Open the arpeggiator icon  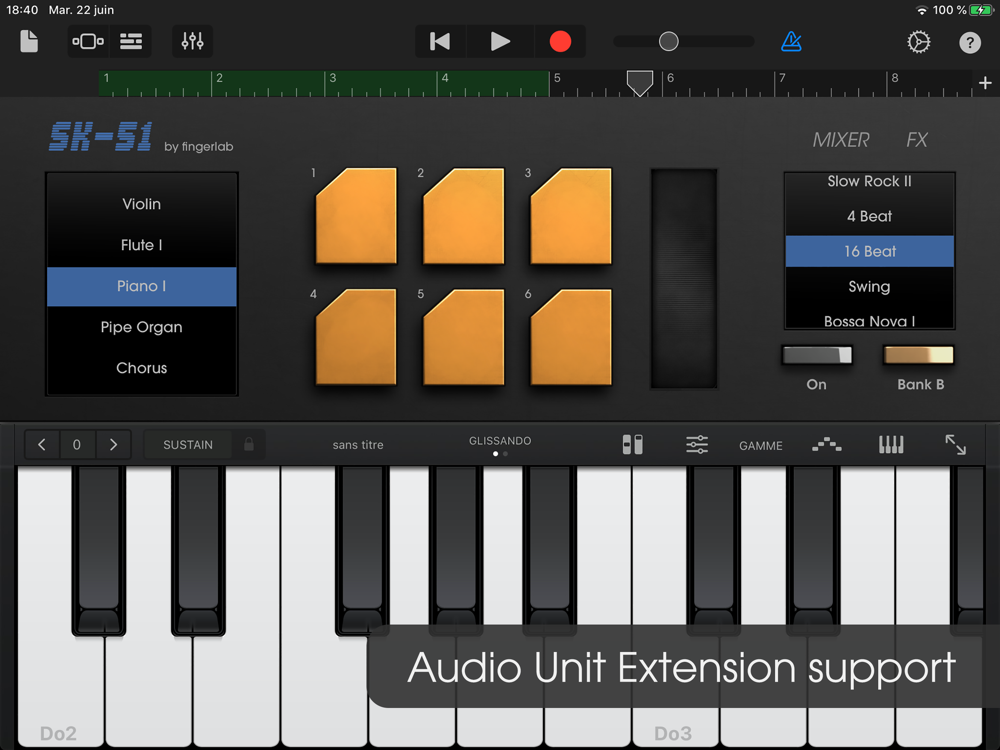tap(827, 445)
